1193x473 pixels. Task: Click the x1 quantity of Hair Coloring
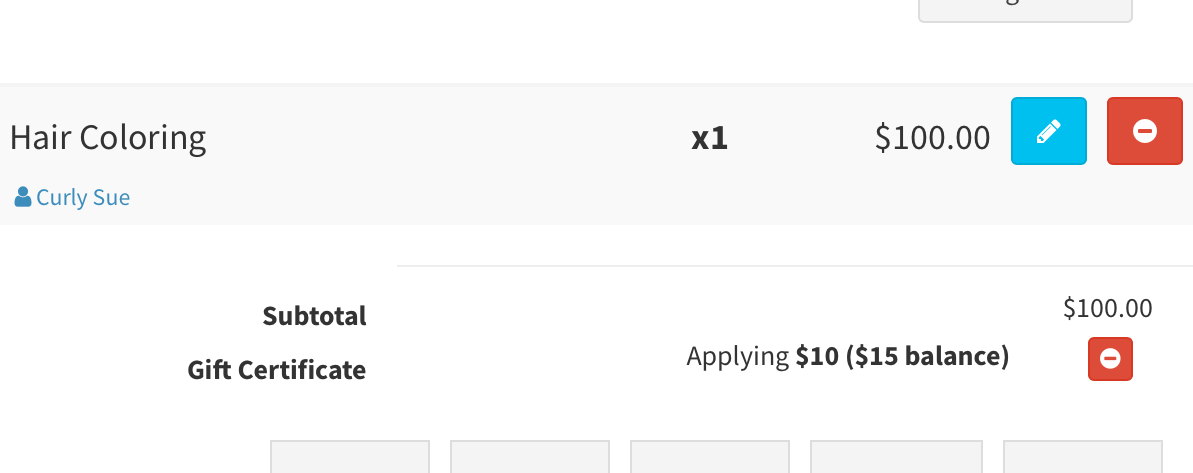[709, 137]
